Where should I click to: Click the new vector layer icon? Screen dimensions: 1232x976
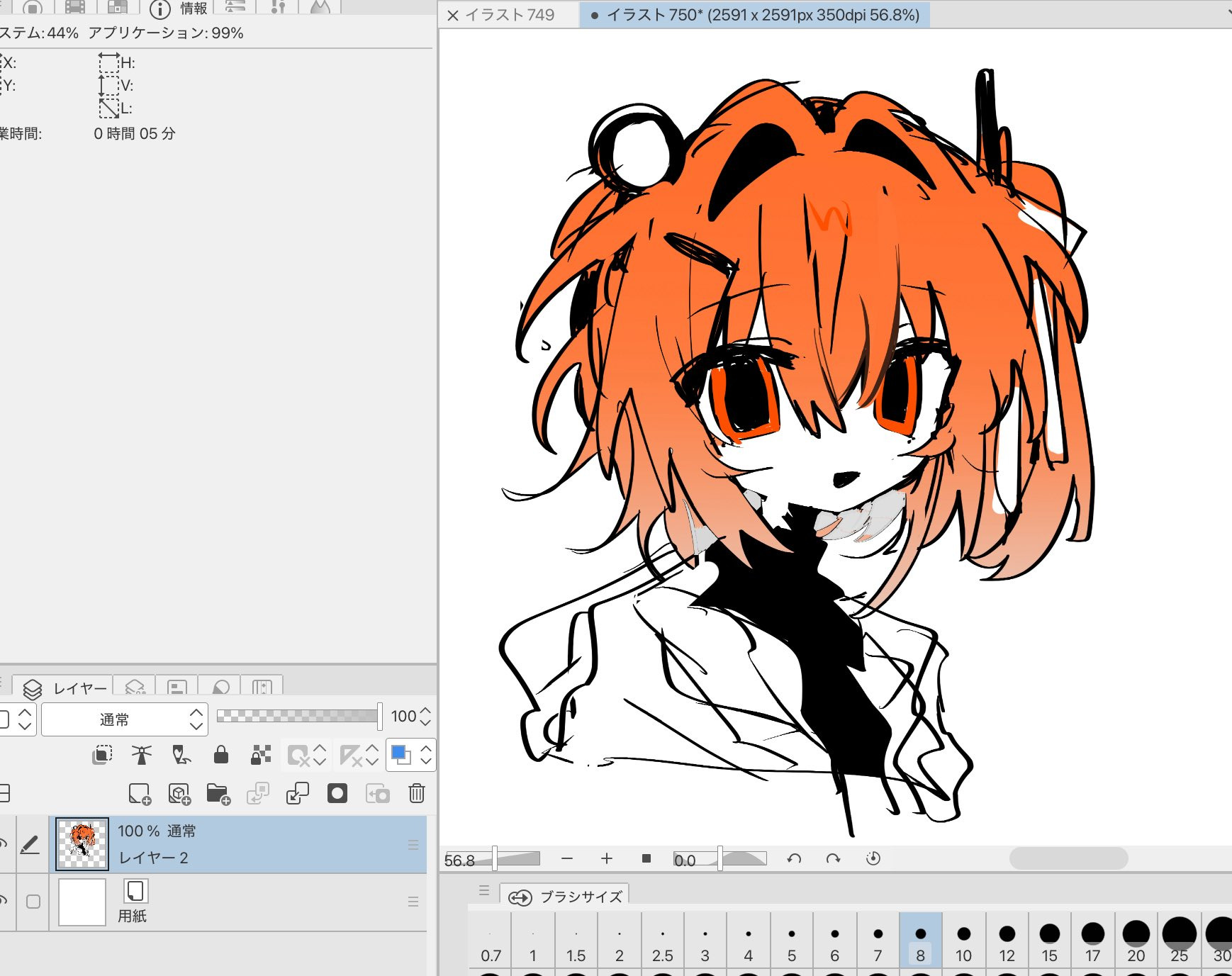tap(179, 794)
